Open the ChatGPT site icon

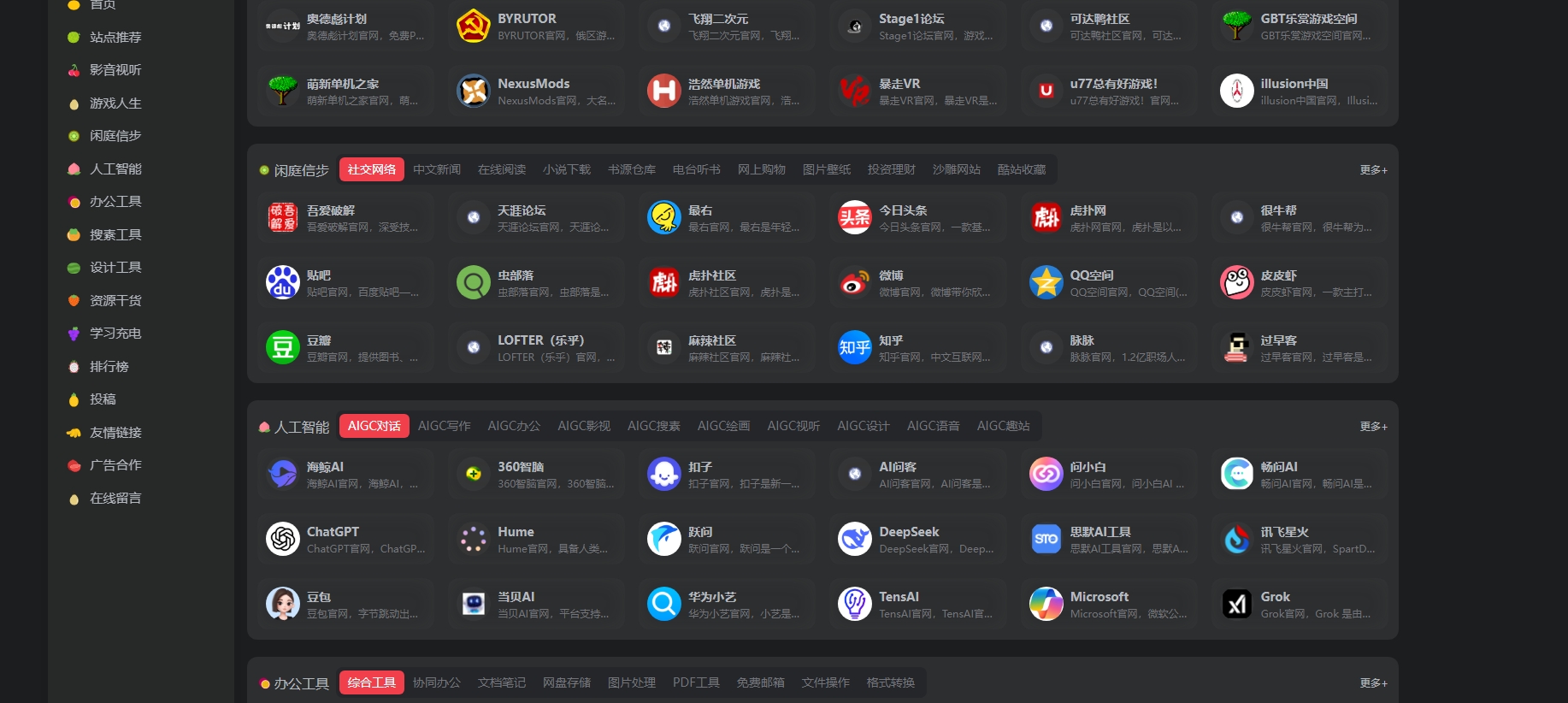(283, 539)
